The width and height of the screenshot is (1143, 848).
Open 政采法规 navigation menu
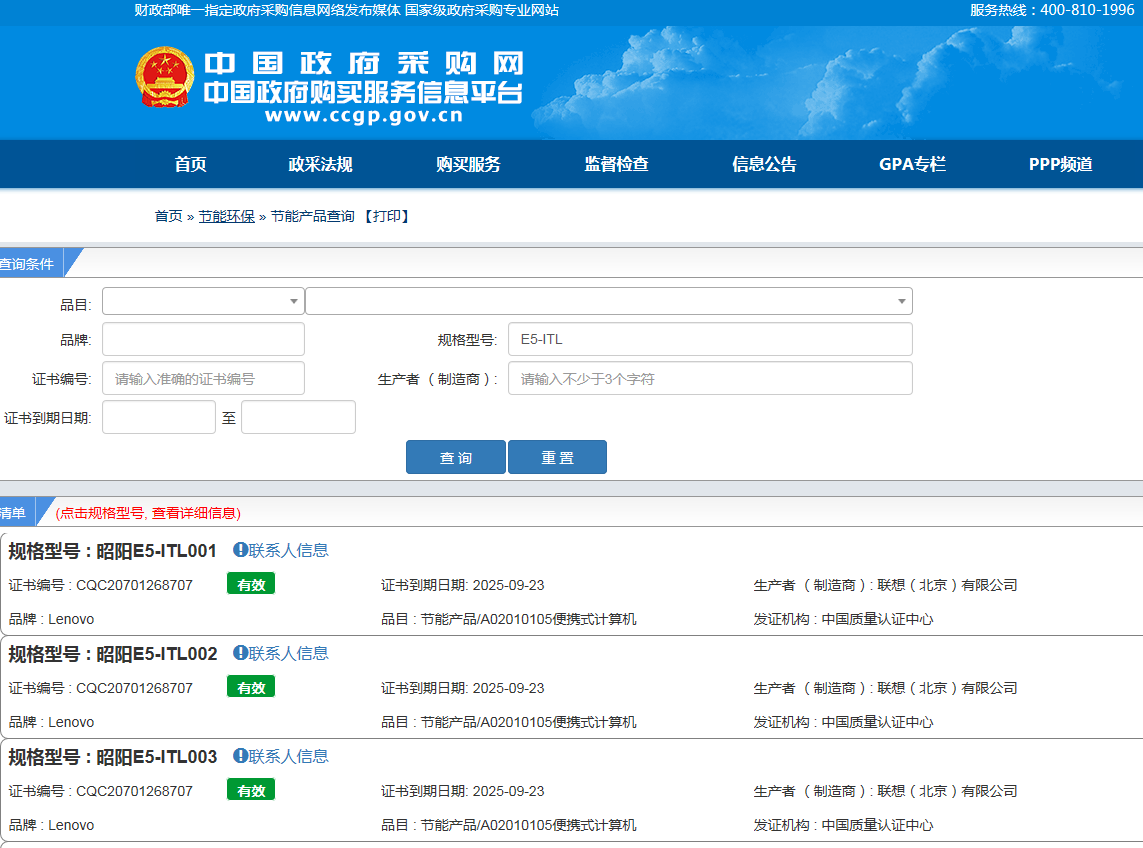pyautogui.click(x=321, y=164)
